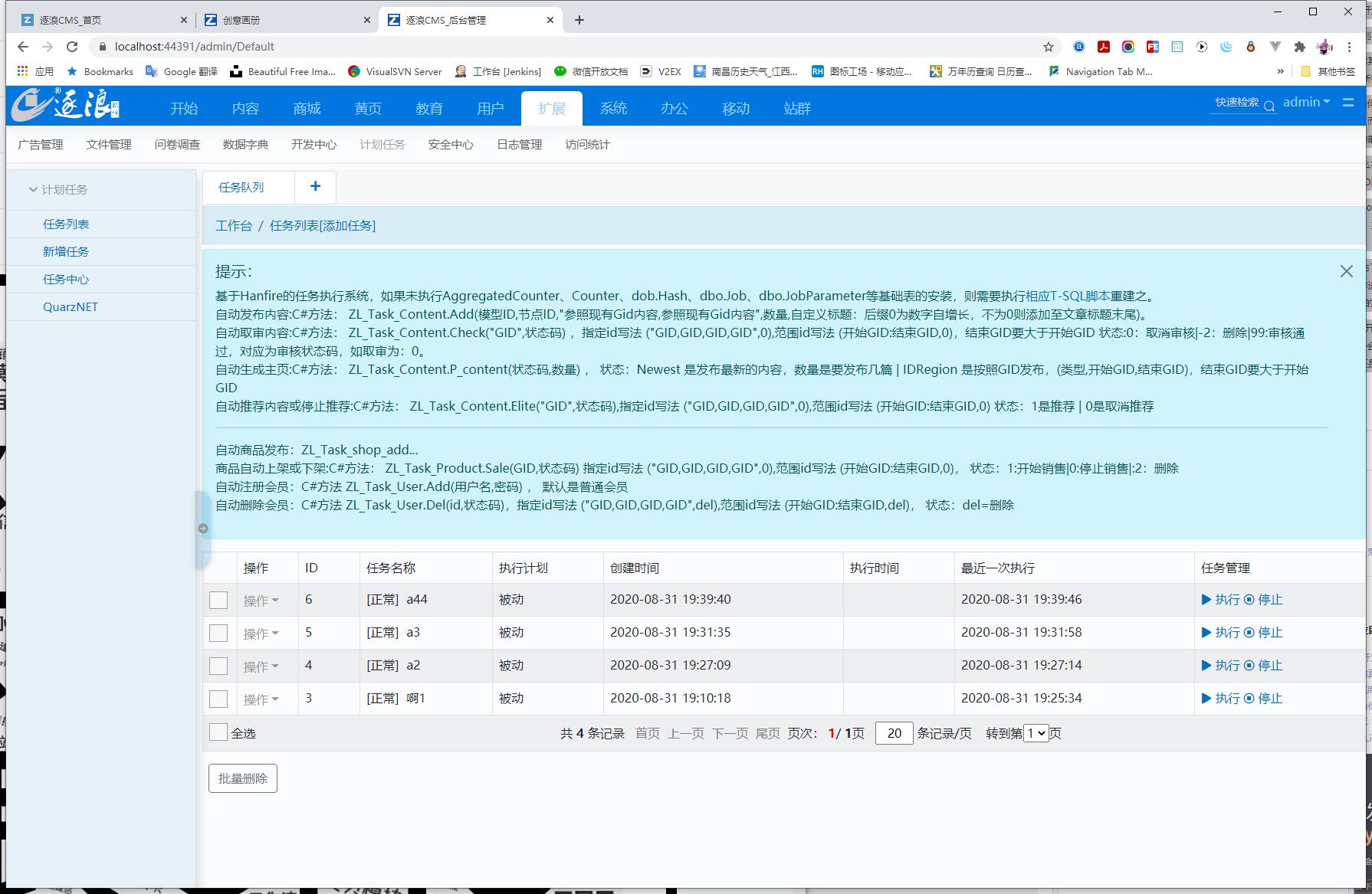Open the top-right hamburger menu icon
This screenshot has height=894, width=1372.
pyautogui.click(x=1349, y=102)
